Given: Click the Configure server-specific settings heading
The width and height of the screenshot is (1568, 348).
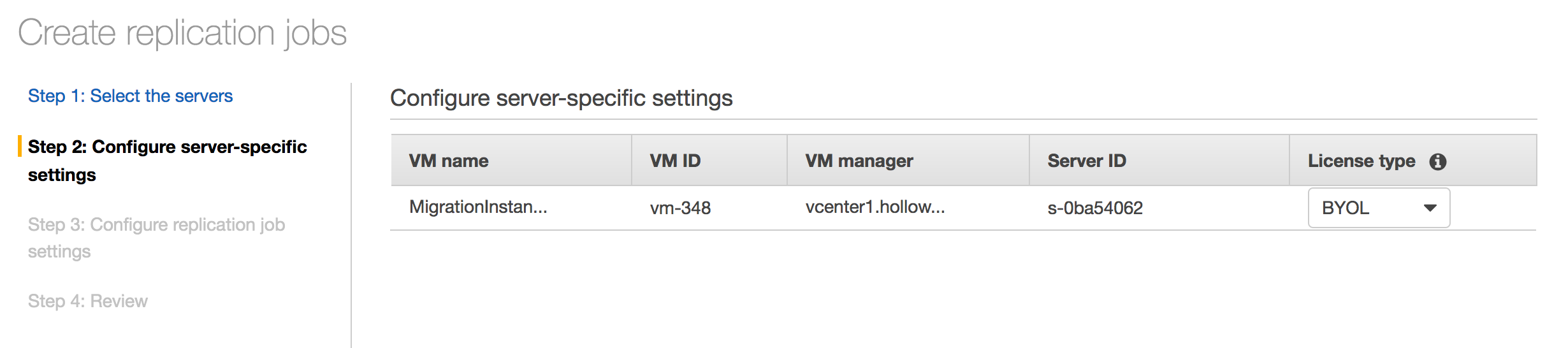Looking at the screenshot, I should (x=561, y=98).
